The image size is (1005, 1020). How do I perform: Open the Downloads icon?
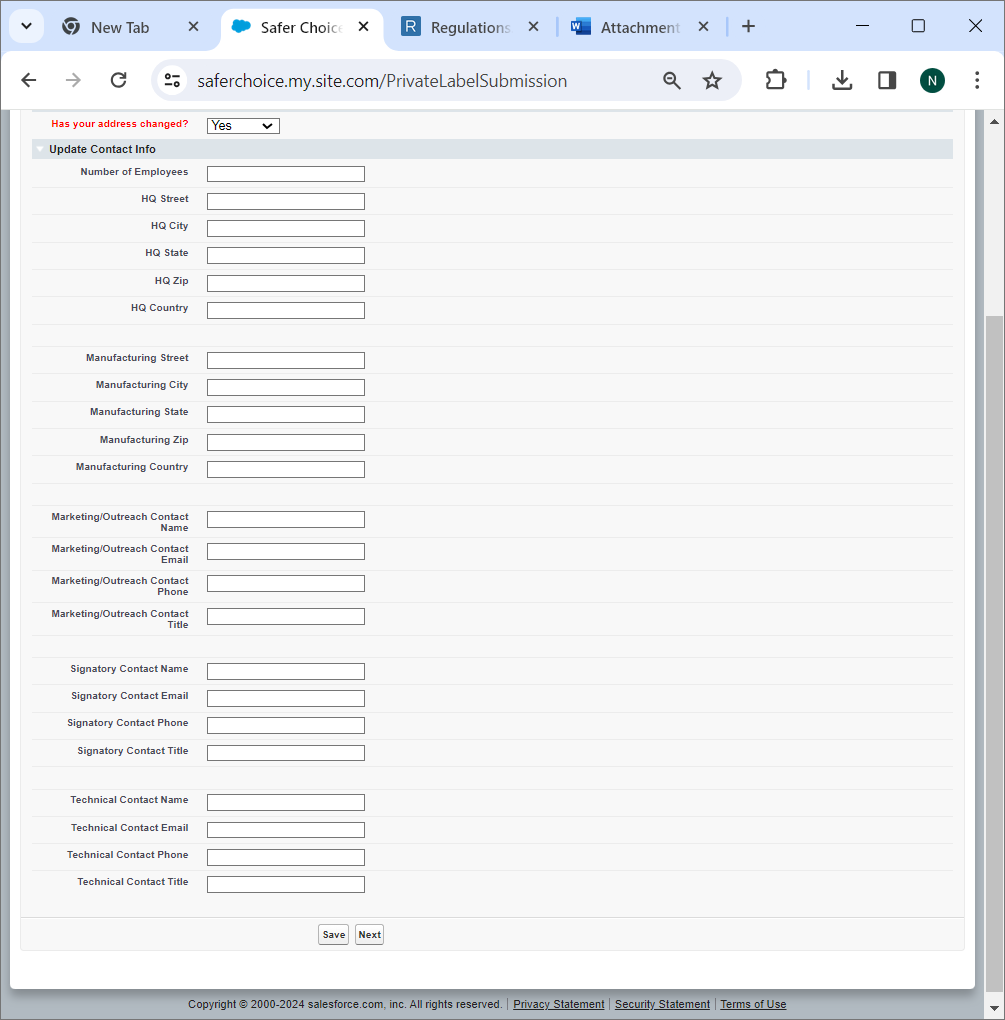tap(842, 80)
